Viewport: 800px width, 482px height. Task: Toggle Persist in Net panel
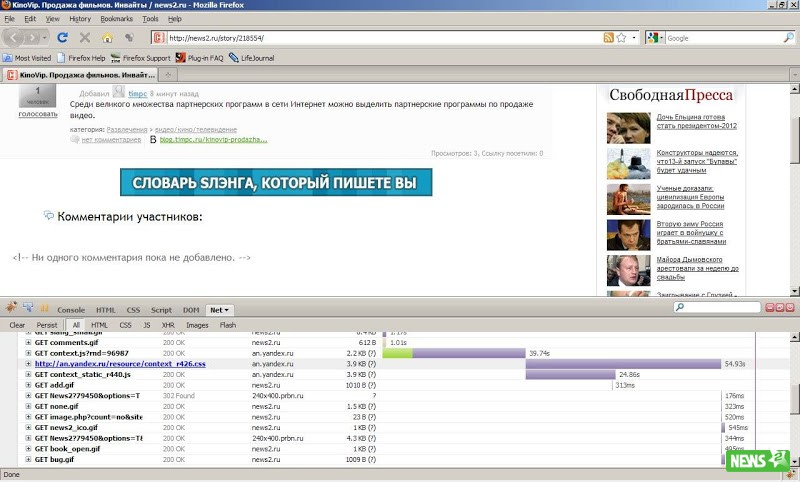47,325
